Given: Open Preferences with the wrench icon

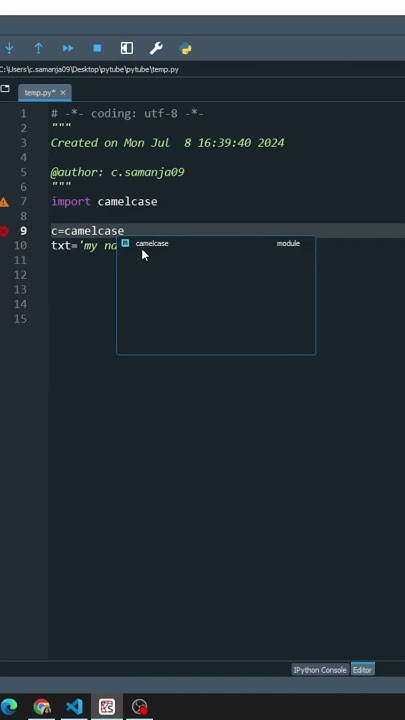Looking at the screenshot, I should click(x=156, y=48).
